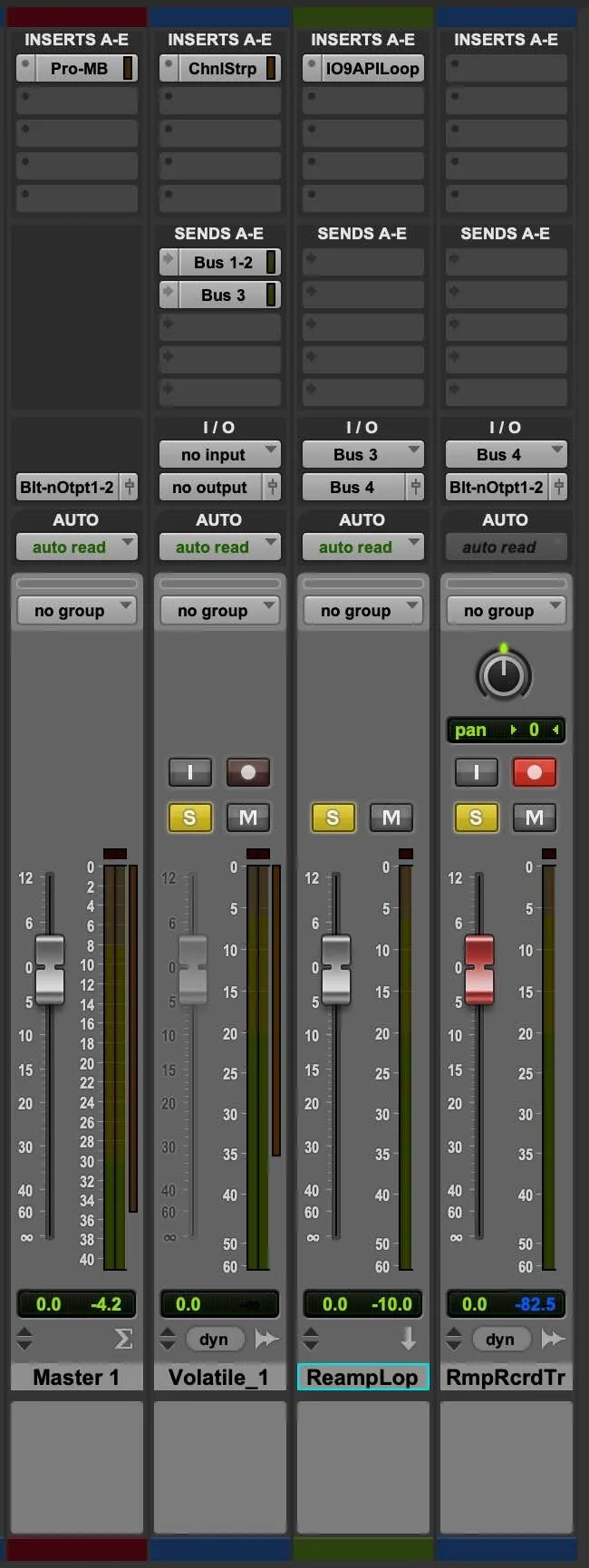
Task: Open the 'no input' selector on Volatile_1
Action: tap(219, 454)
